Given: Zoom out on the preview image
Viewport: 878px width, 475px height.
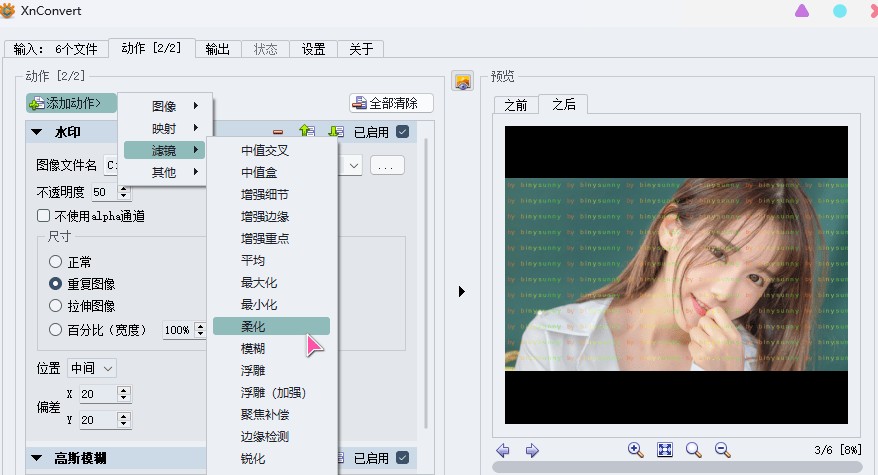Looking at the screenshot, I should pyautogui.click(x=723, y=450).
